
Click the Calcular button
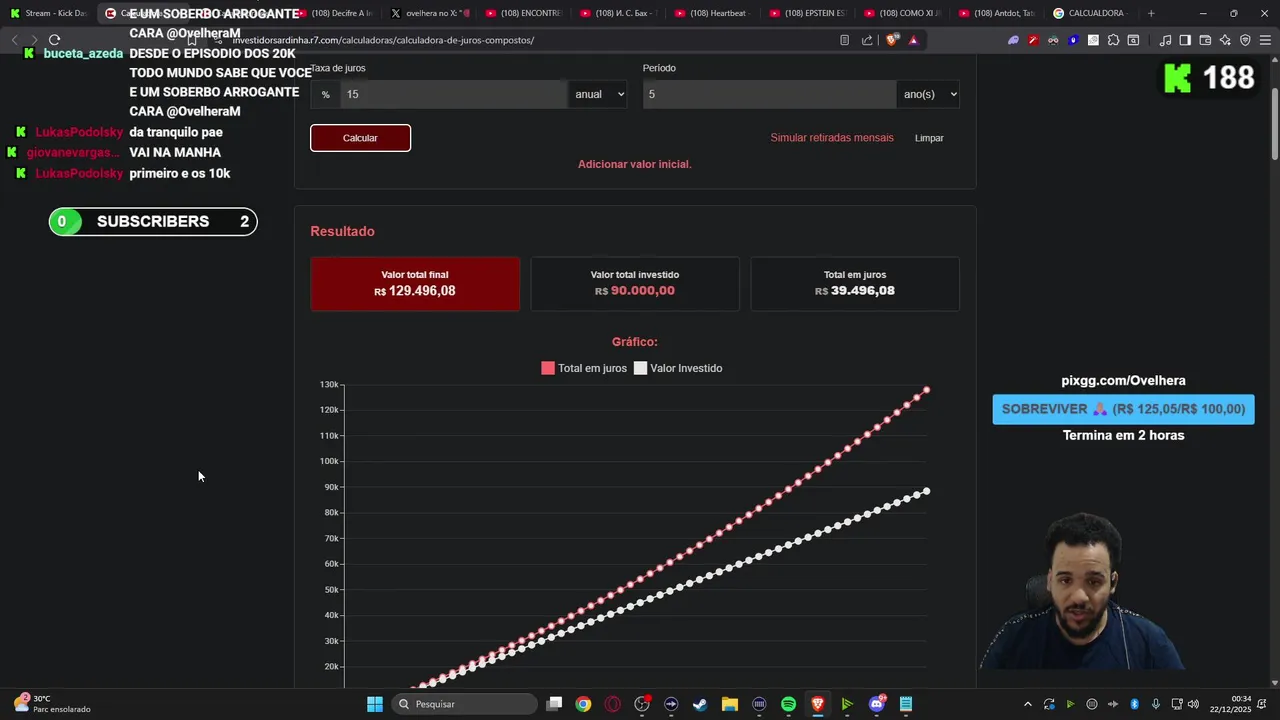[x=360, y=138]
